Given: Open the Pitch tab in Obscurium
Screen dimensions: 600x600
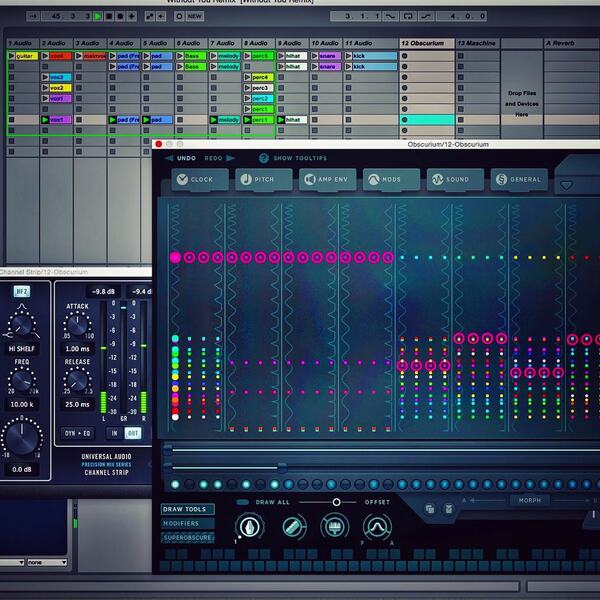Looking at the screenshot, I should pyautogui.click(x=264, y=179).
